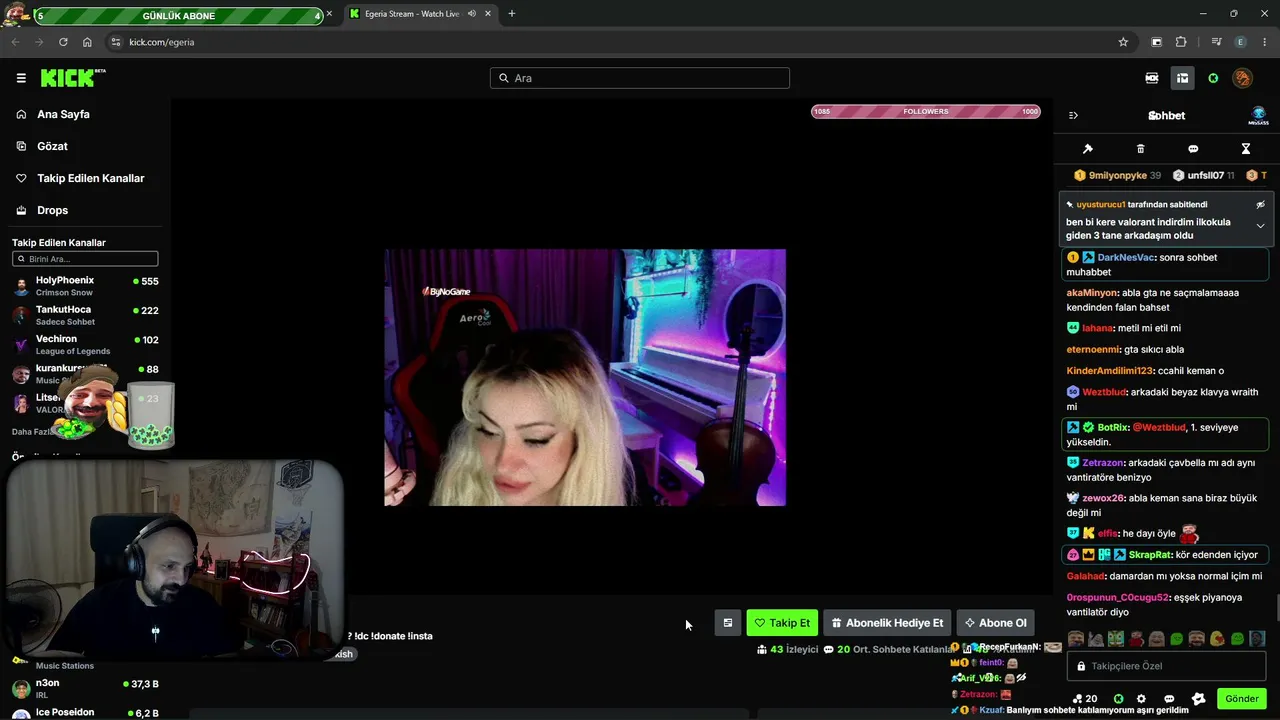
Task: Click the first quick emote above chat input
Action: 1076,638
